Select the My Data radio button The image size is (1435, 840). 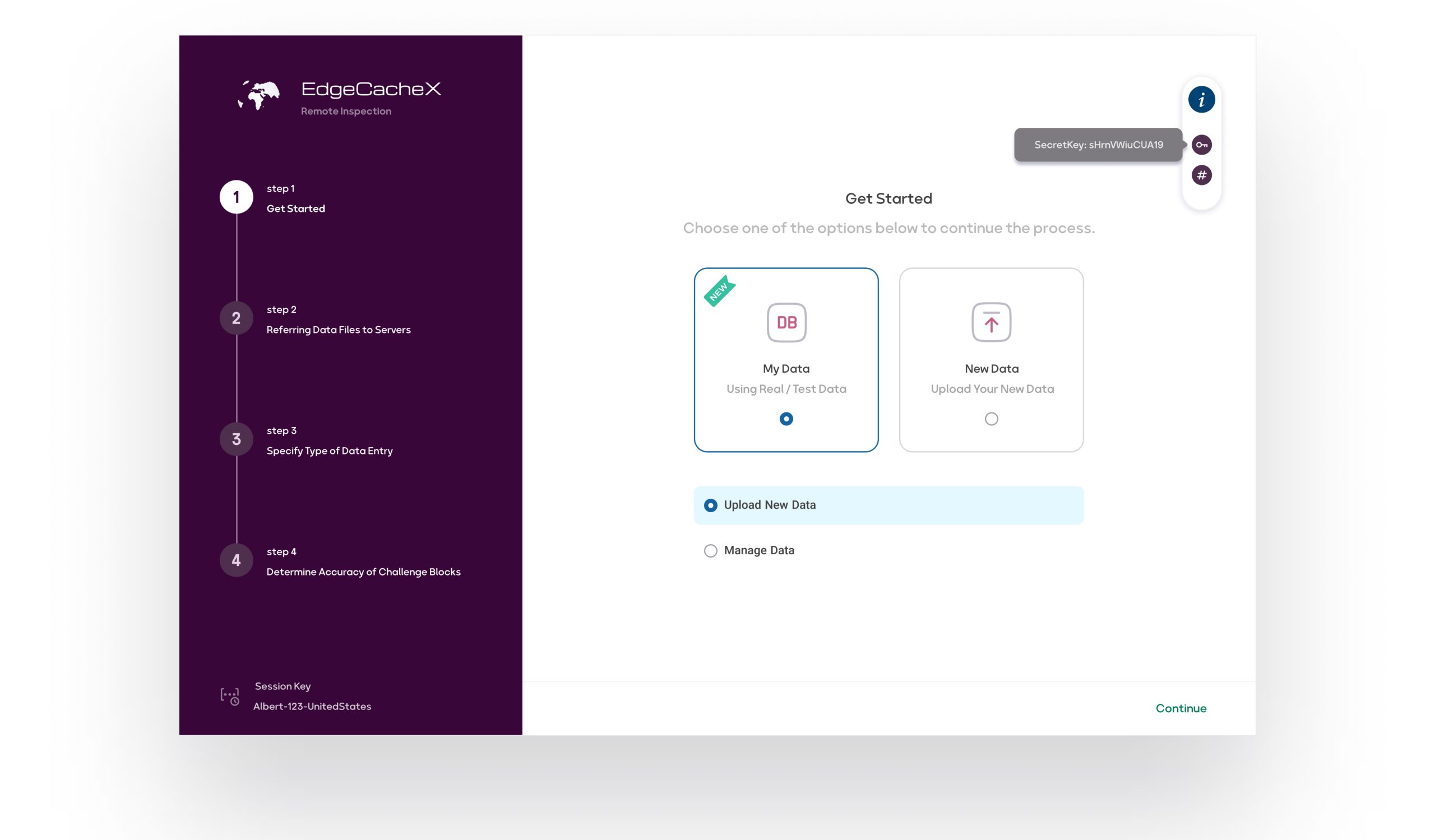[x=786, y=419]
